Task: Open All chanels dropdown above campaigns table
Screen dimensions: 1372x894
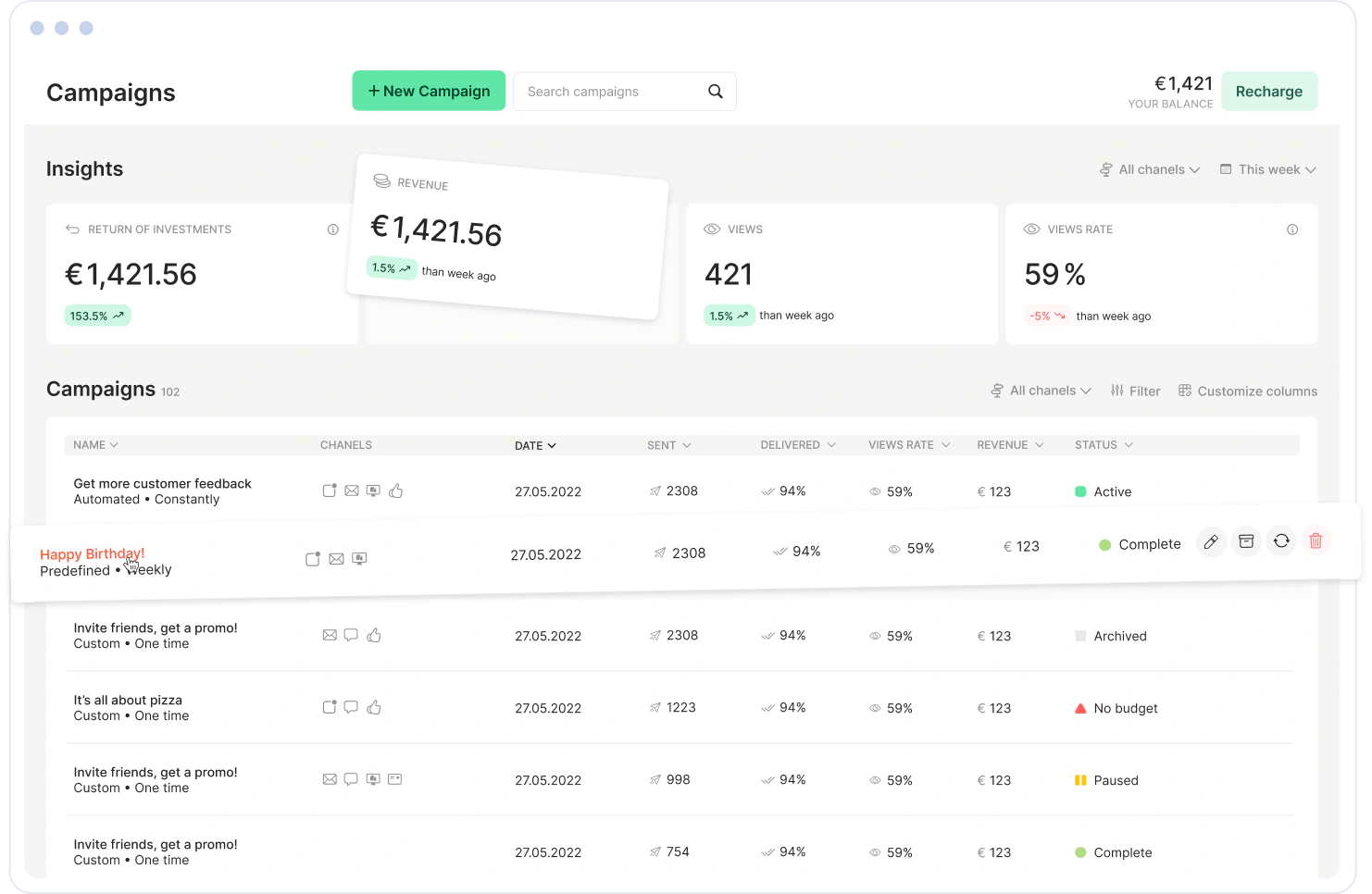Action: pos(1041,391)
